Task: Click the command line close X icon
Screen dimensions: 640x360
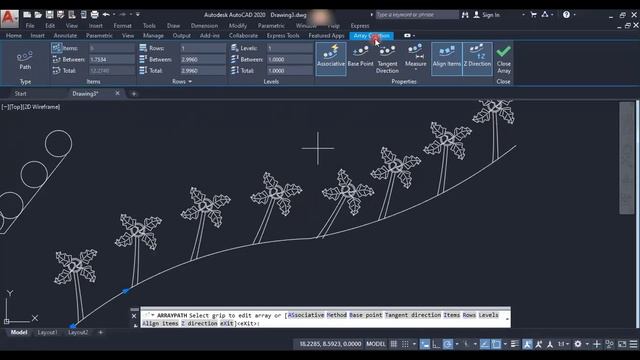Action: pyautogui.click(x=134, y=316)
